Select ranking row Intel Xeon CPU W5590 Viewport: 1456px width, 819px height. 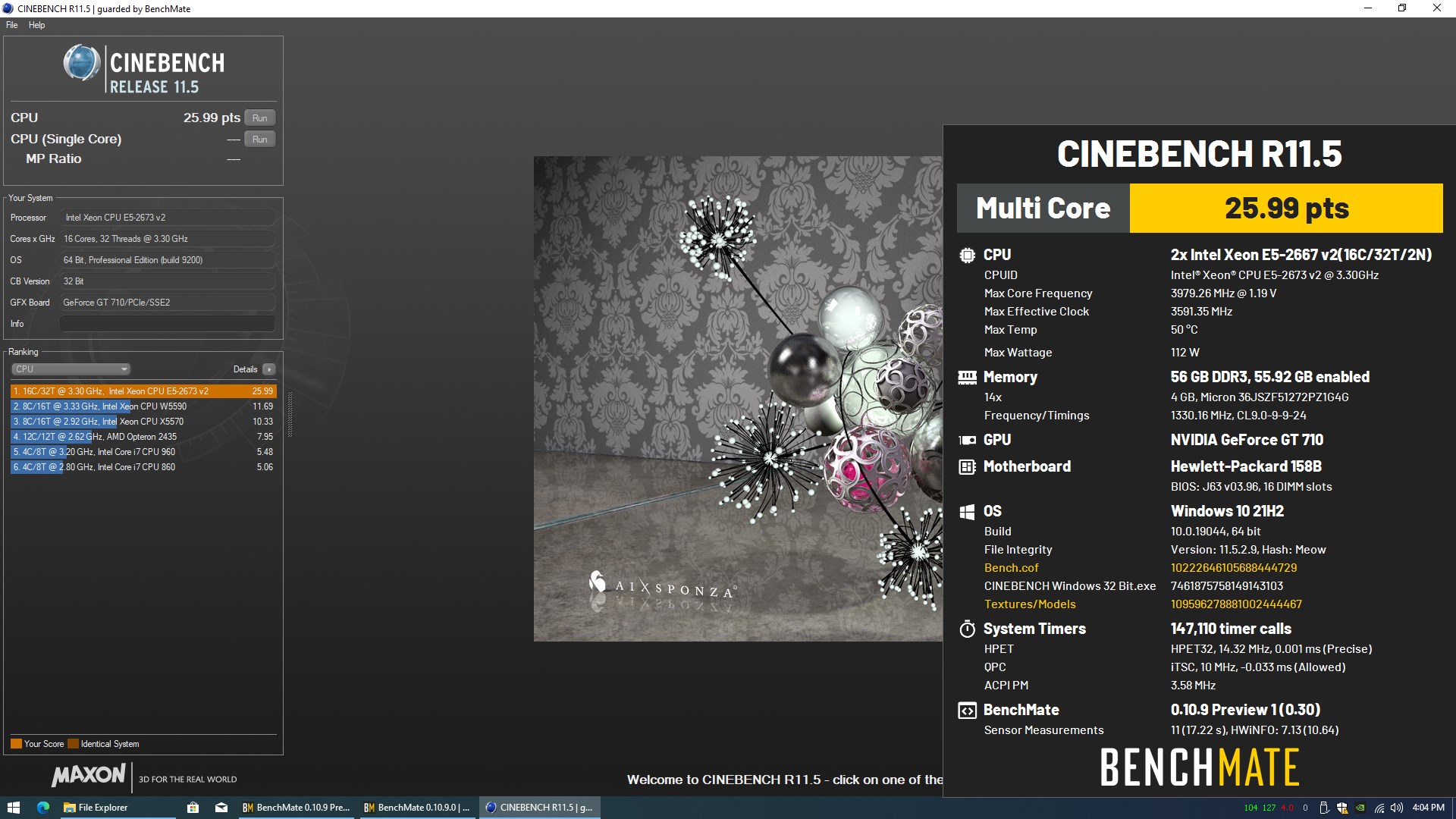pos(143,406)
